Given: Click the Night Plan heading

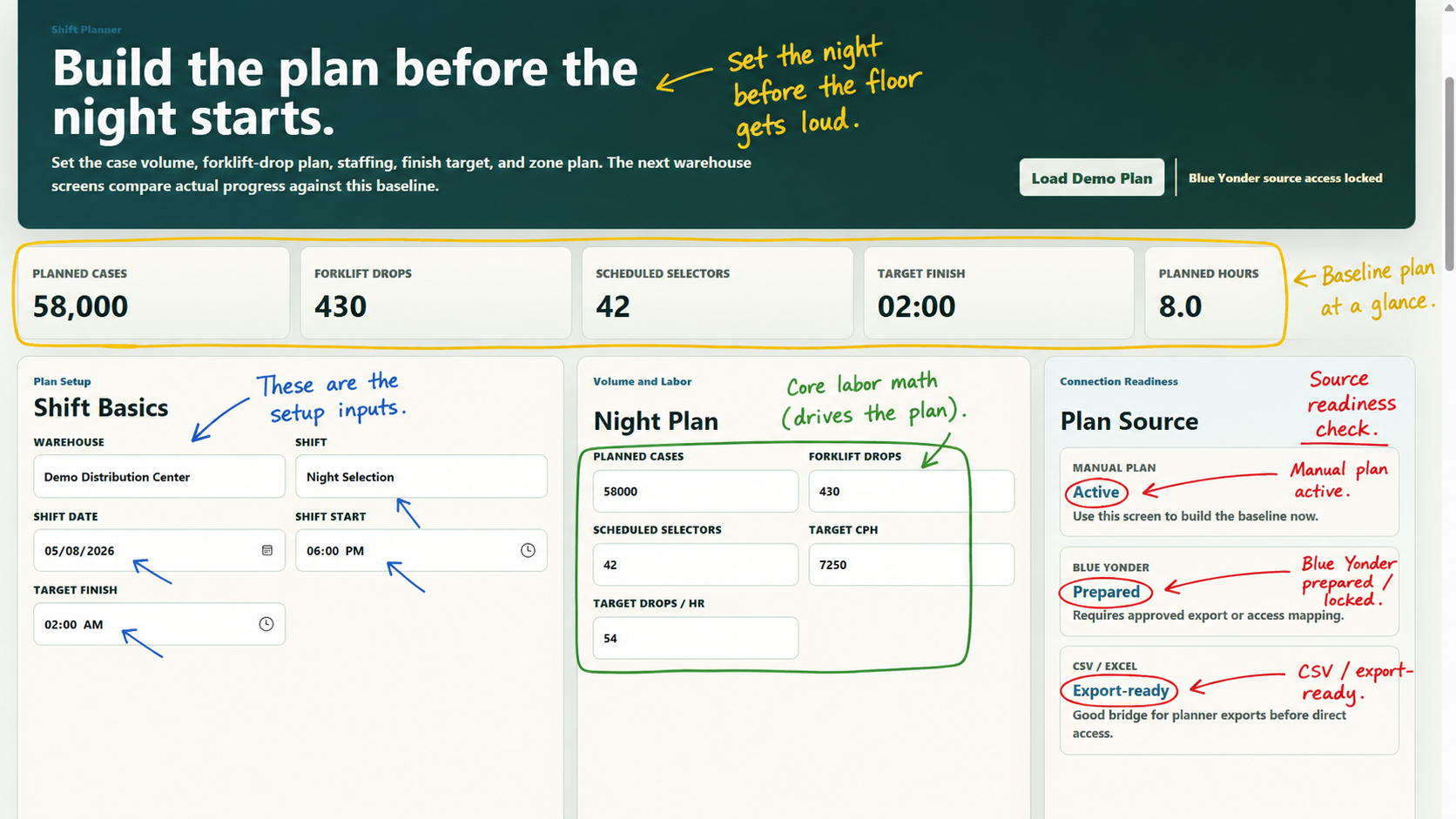Looking at the screenshot, I should click(656, 421).
